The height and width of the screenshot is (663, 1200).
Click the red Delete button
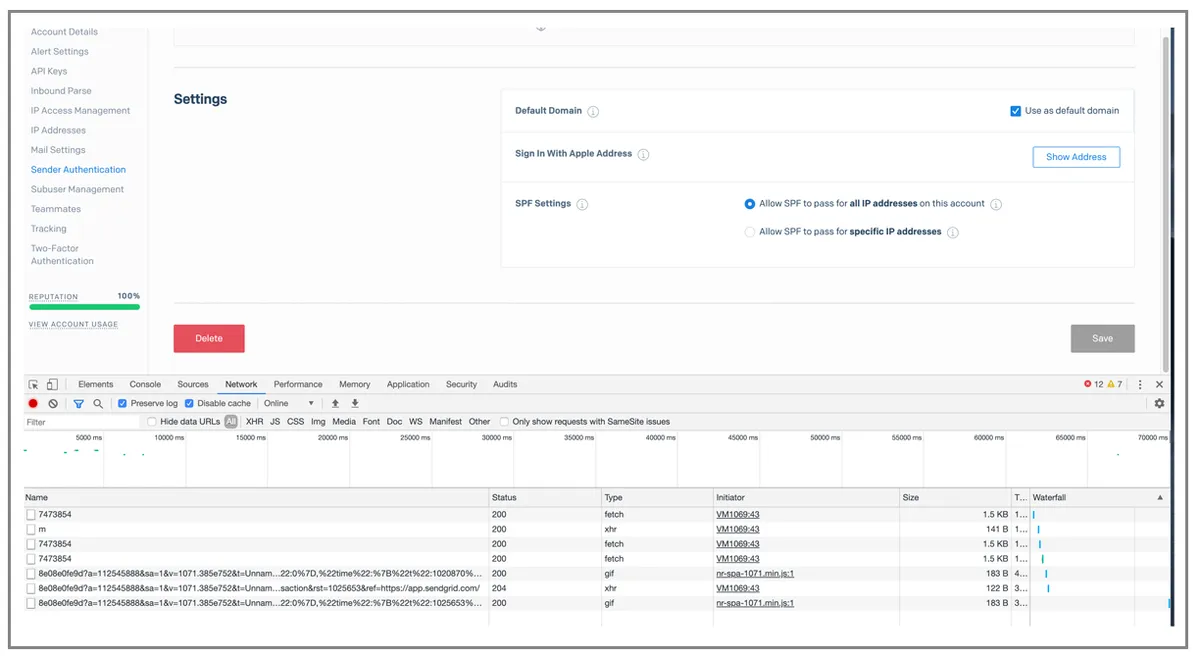click(209, 338)
